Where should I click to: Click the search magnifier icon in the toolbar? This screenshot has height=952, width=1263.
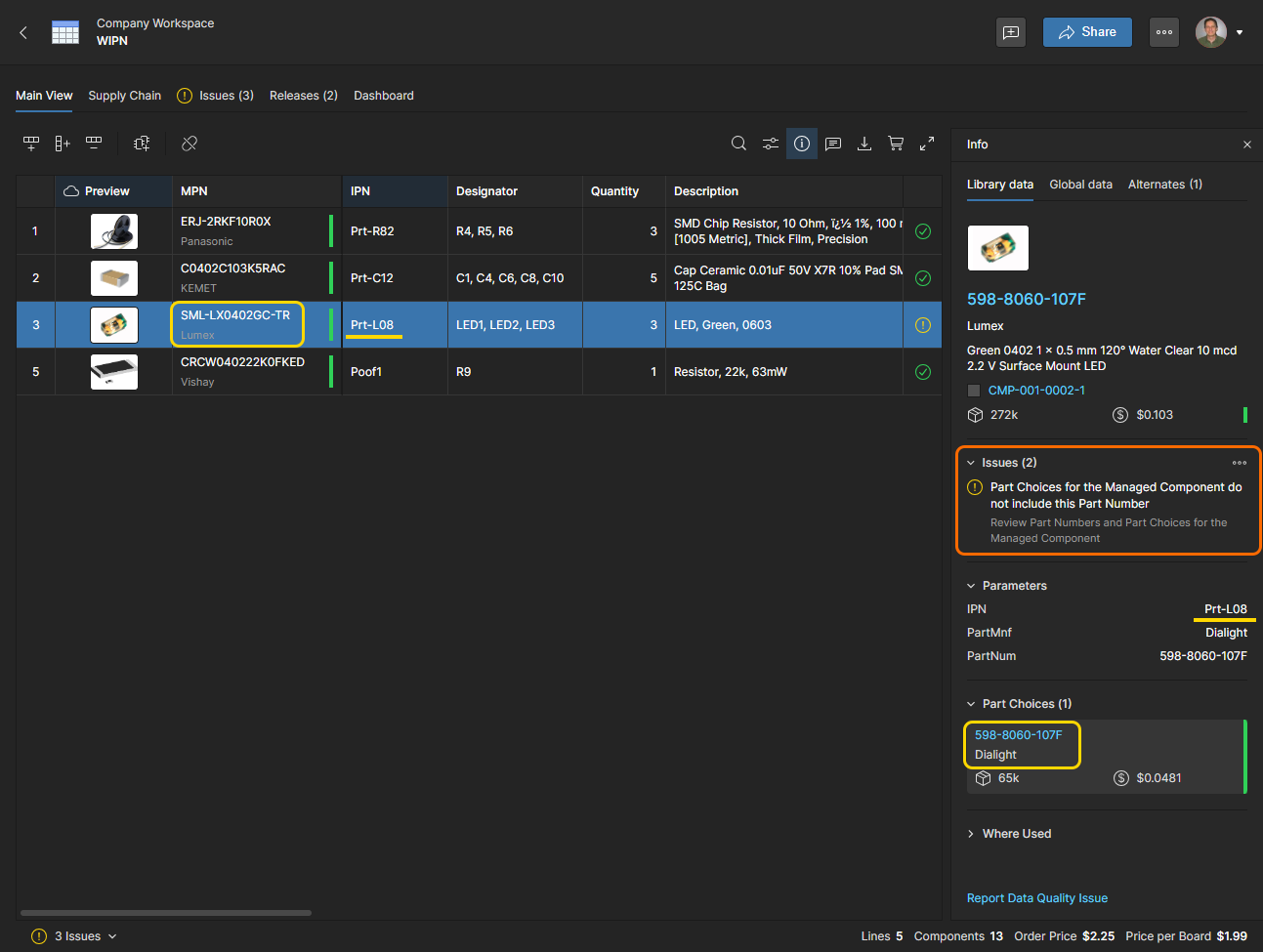tap(738, 144)
